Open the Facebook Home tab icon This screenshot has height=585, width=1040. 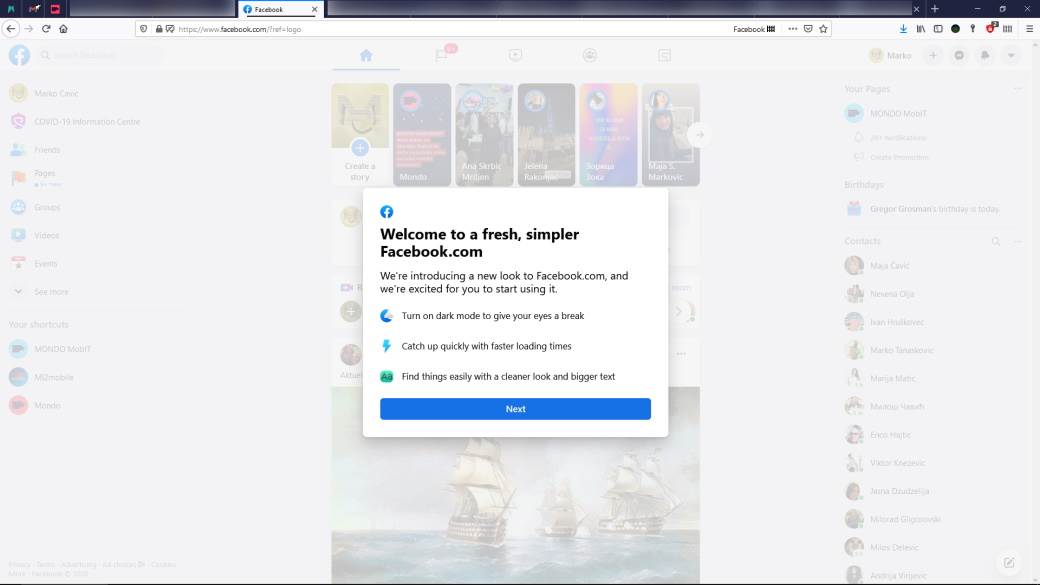click(366, 56)
